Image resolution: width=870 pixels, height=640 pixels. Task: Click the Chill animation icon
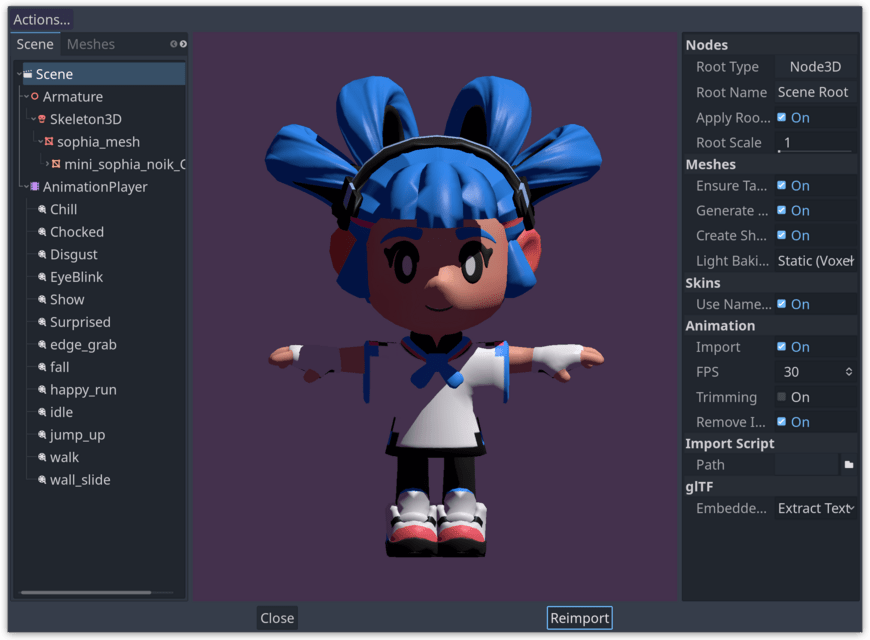click(42, 210)
